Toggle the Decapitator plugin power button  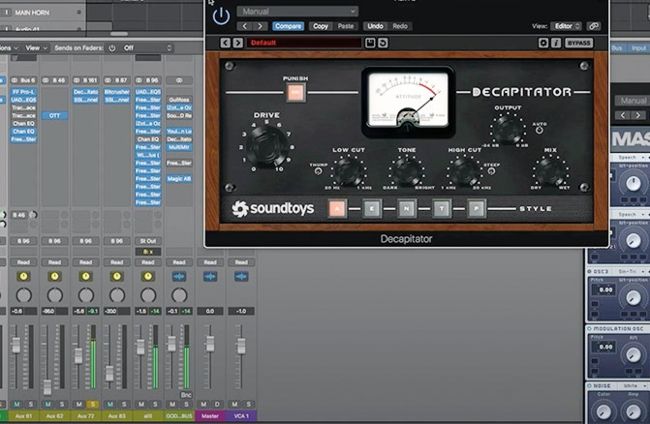click(x=221, y=15)
